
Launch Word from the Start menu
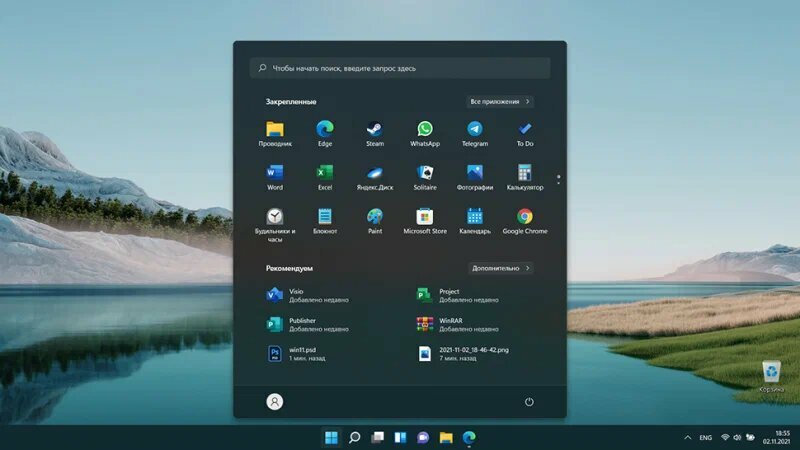(x=274, y=178)
